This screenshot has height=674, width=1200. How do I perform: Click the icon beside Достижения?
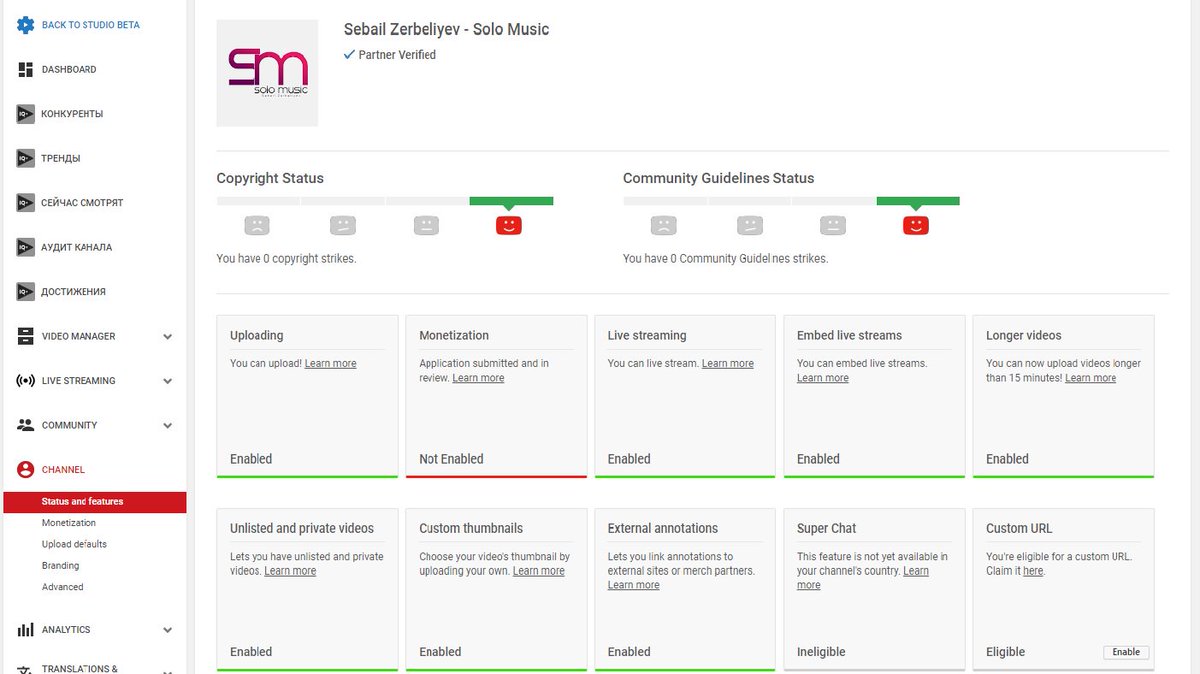[x=25, y=292]
